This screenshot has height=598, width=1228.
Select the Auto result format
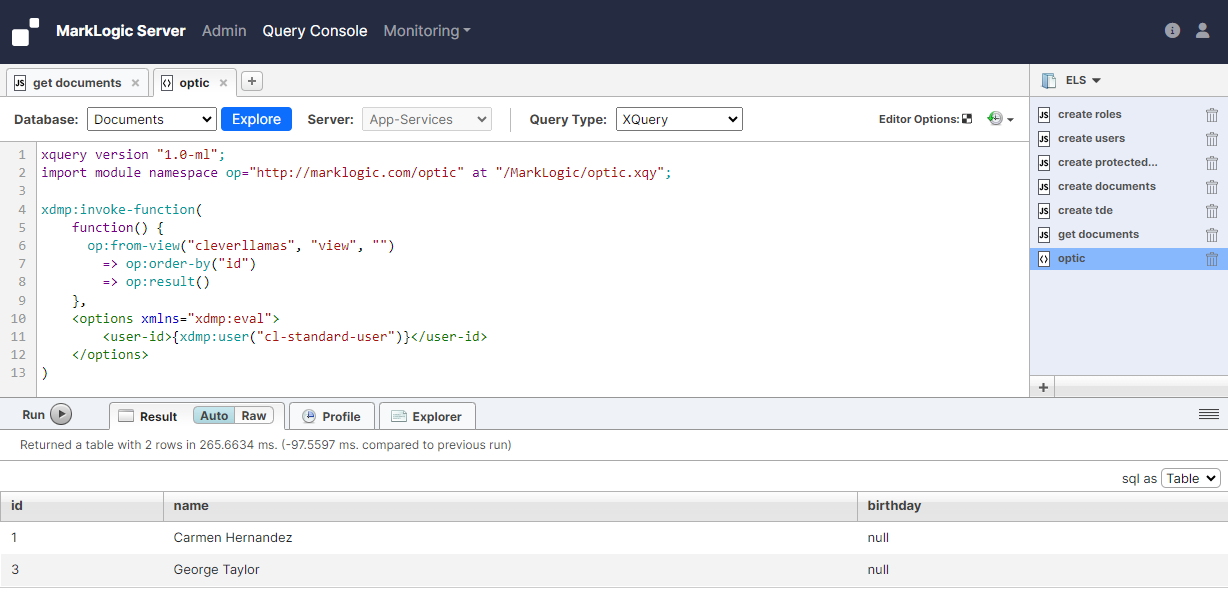point(215,414)
